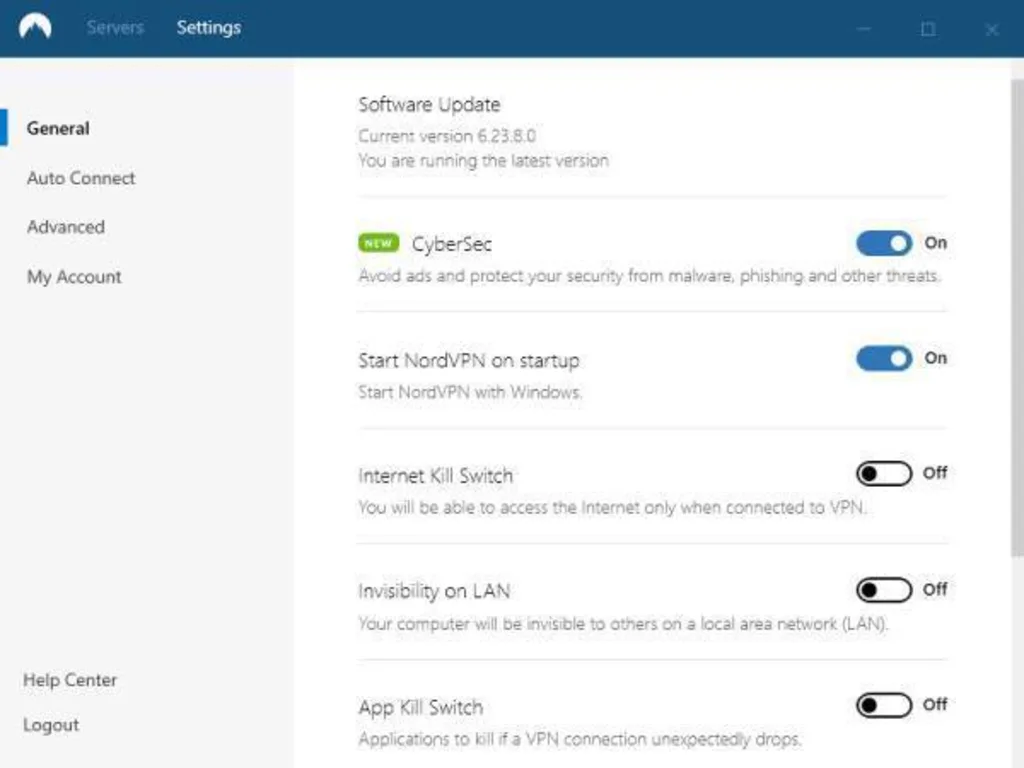
Task: Disable the CyberSec toggle
Action: pos(884,243)
